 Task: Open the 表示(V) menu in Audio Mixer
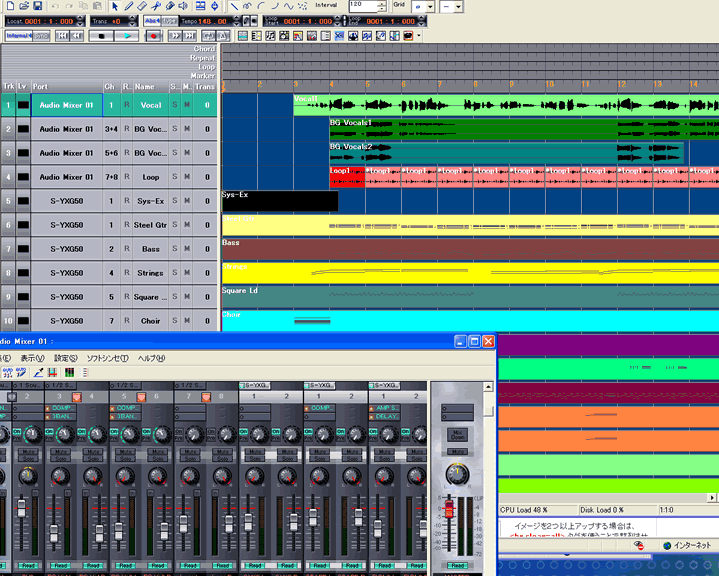tap(33, 358)
